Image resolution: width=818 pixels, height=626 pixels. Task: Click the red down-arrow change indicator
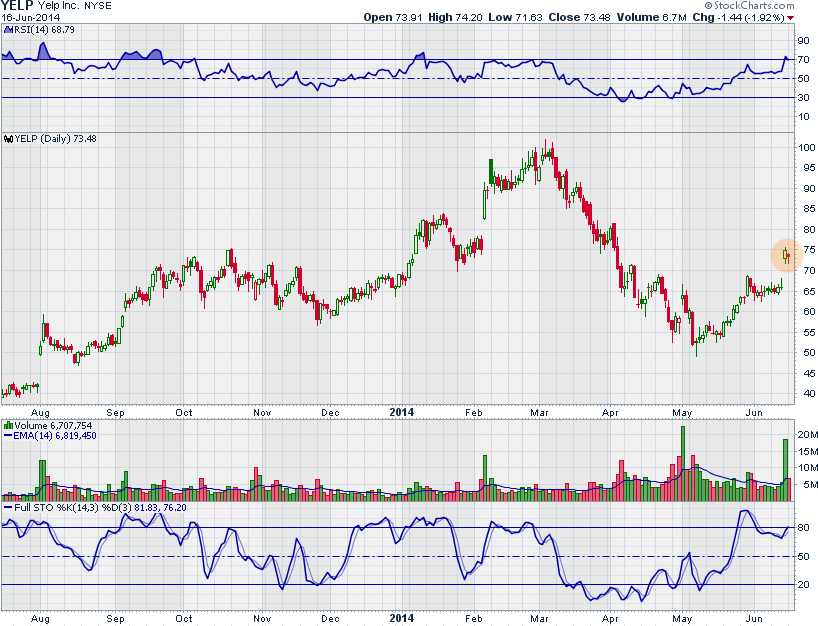791,18
